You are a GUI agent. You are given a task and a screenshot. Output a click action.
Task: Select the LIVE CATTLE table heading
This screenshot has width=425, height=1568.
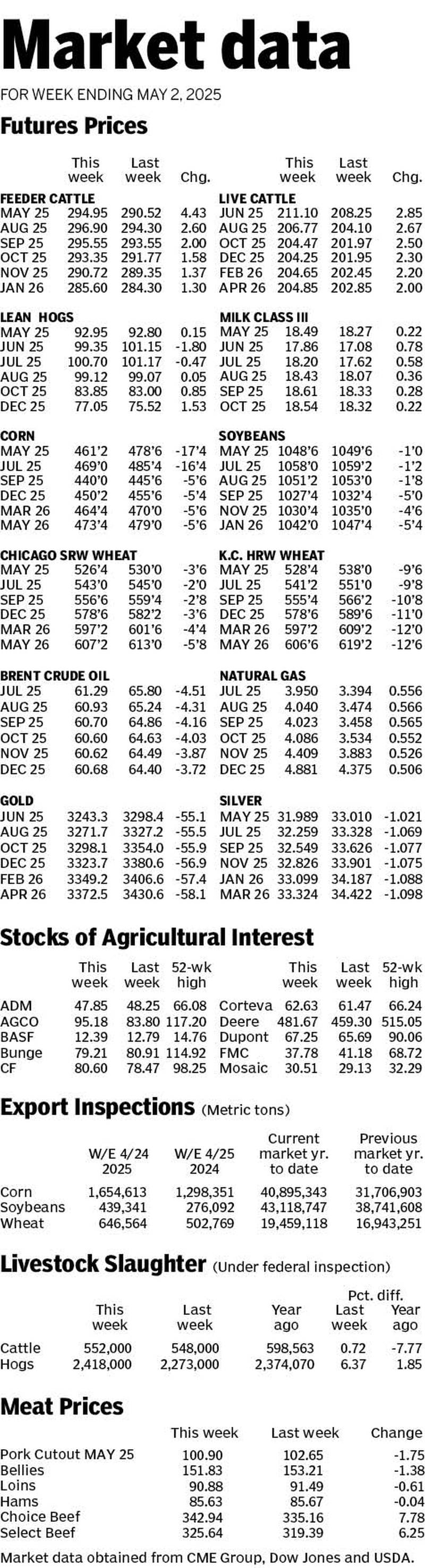click(257, 198)
